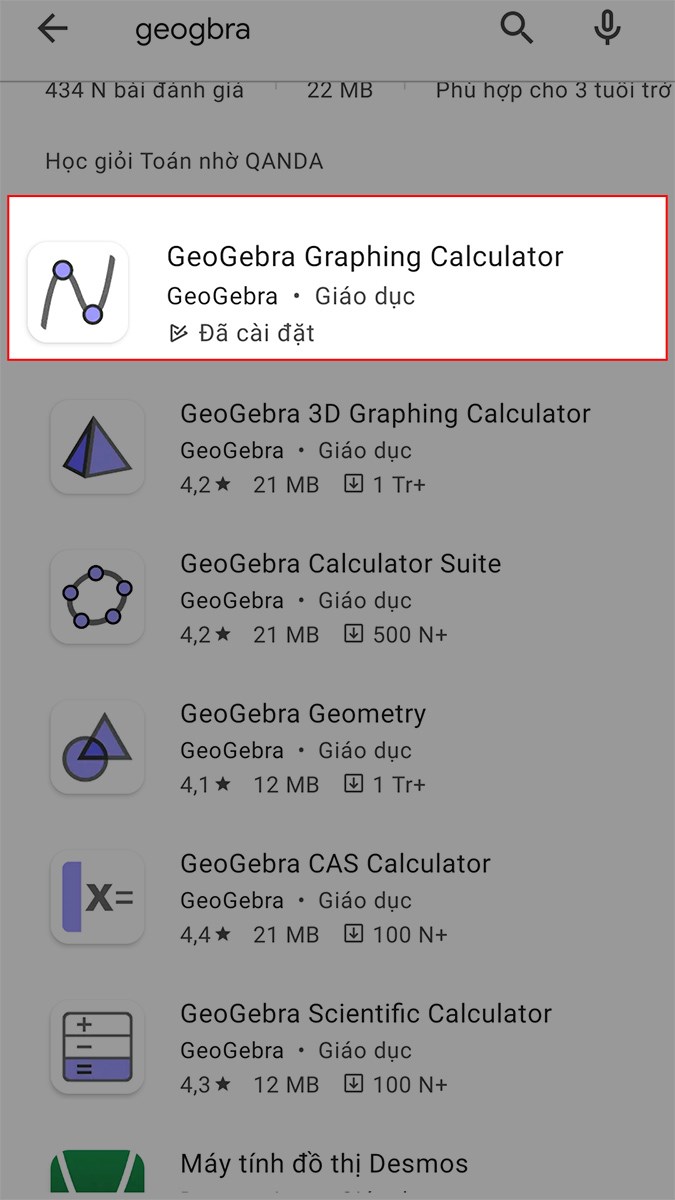Tap the back arrow icon
This screenshot has width=675, height=1200.
(x=52, y=29)
